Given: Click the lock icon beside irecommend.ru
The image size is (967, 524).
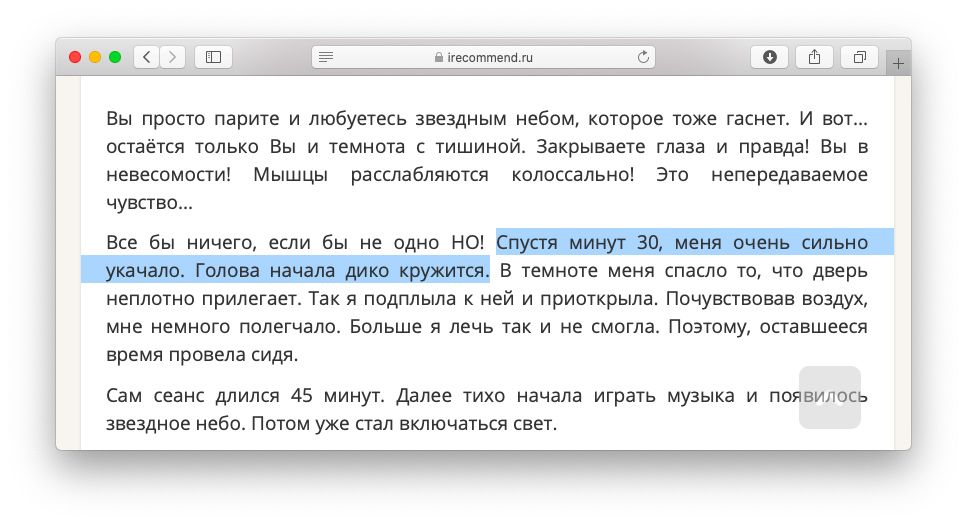Looking at the screenshot, I should pos(438,57).
